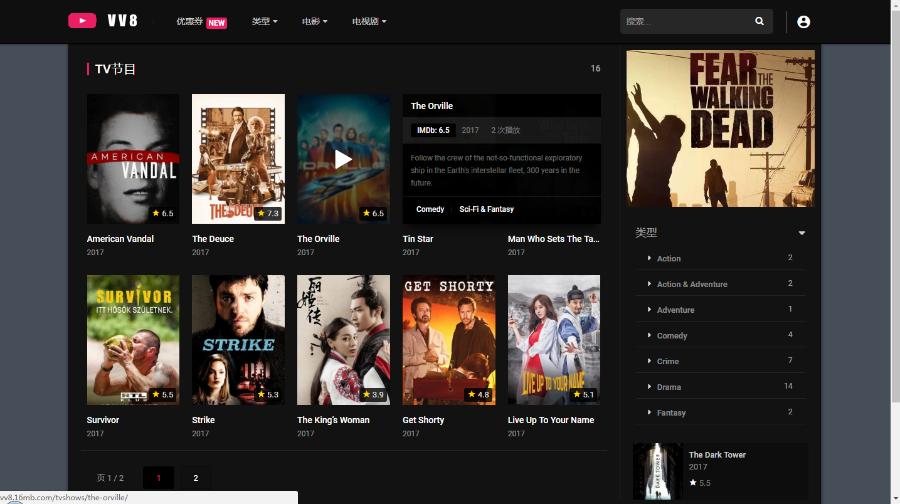Viewport: 900px width, 504px height.
Task: Click the 3.9 star rating badge on The King's Woman
Action: (373, 394)
